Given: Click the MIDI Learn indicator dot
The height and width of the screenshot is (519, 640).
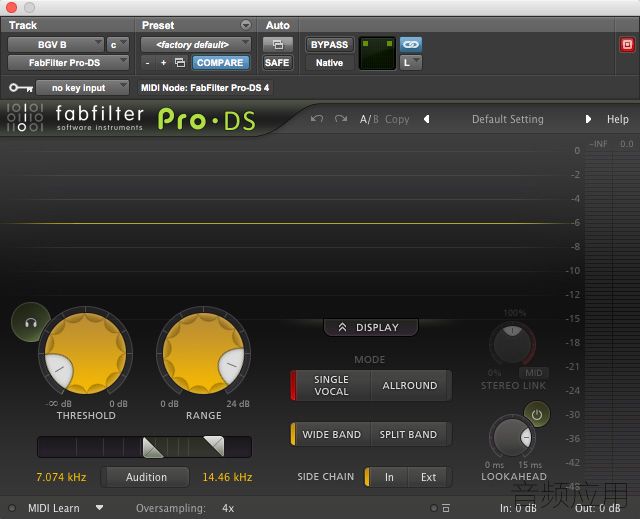Looking at the screenshot, I should coord(12,508).
